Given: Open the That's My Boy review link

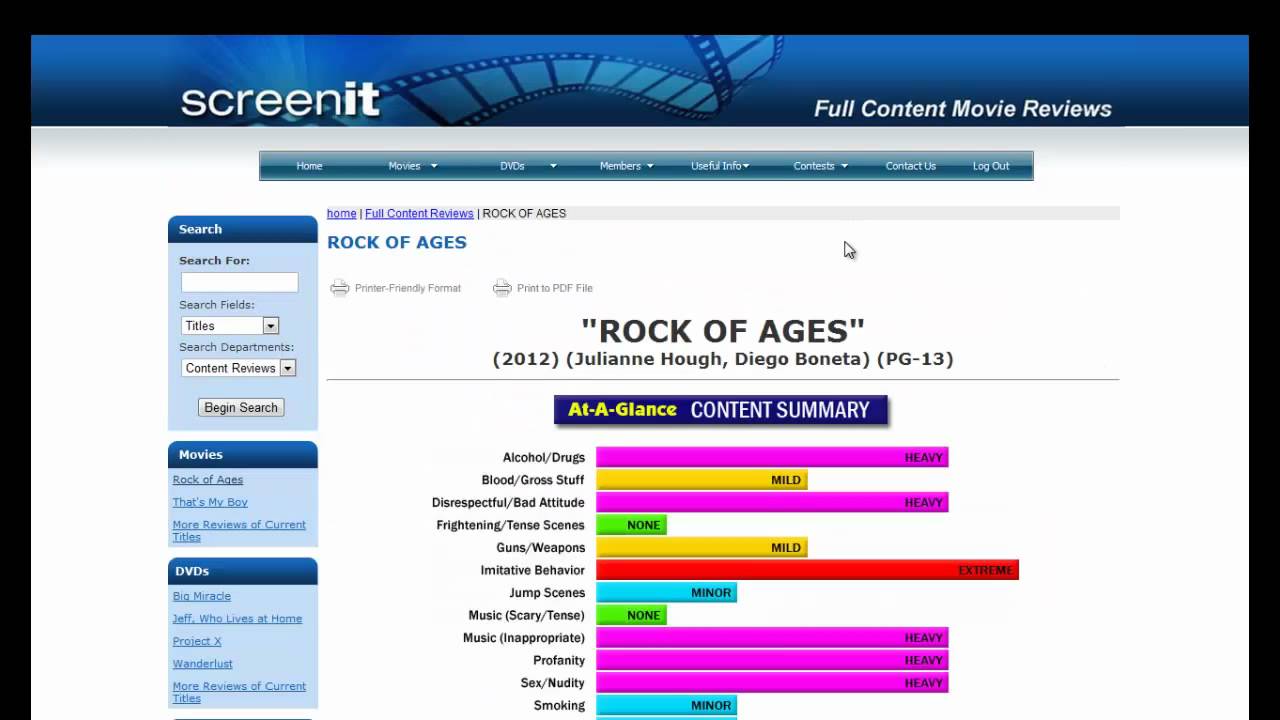Looking at the screenshot, I should tap(210, 502).
